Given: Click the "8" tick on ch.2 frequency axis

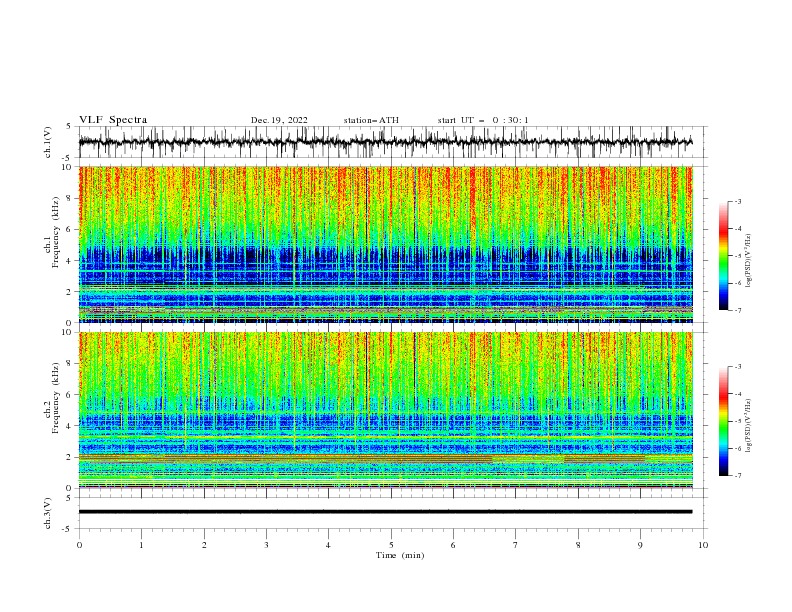Looking at the screenshot, I should 70,364.
